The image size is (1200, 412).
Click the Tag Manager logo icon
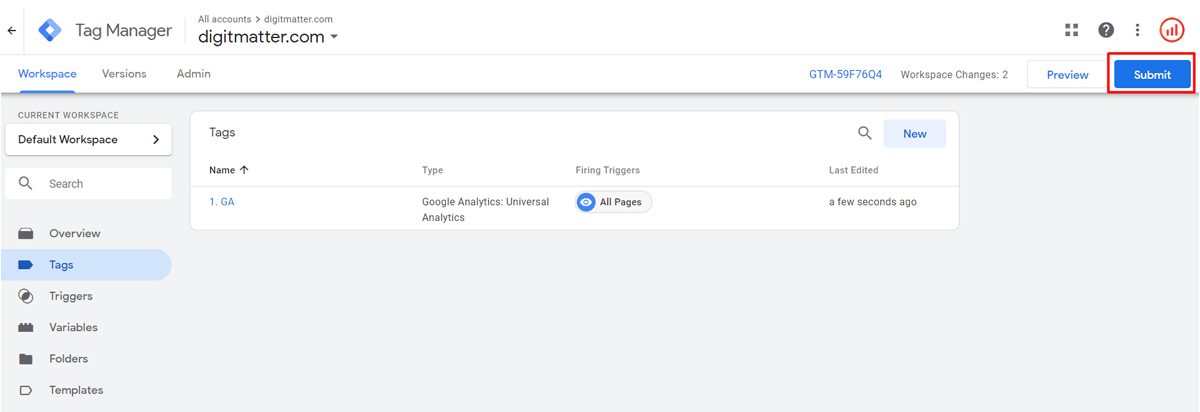pos(50,30)
